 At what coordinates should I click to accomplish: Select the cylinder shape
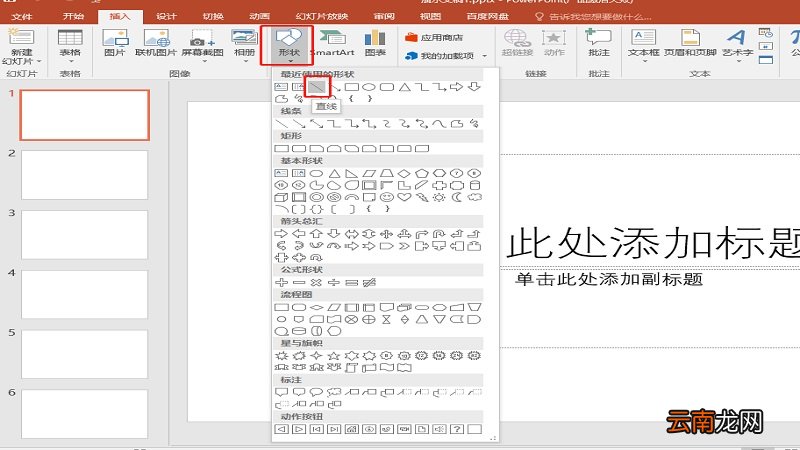click(x=474, y=185)
